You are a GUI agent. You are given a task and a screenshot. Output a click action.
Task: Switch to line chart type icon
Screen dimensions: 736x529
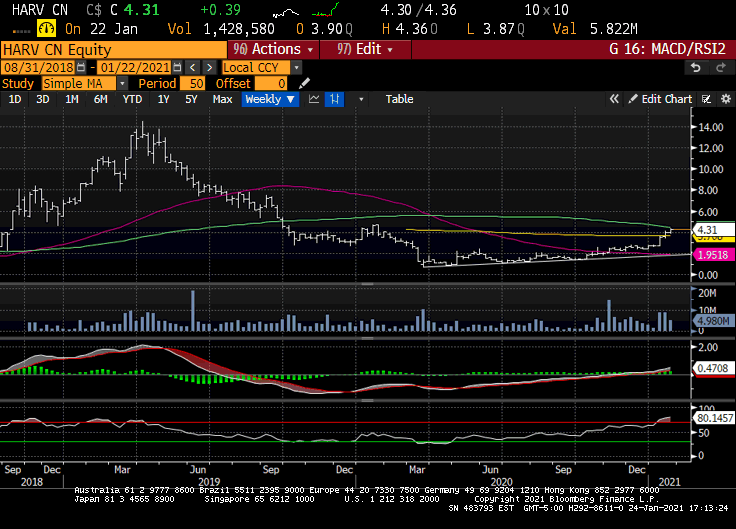(x=314, y=99)
